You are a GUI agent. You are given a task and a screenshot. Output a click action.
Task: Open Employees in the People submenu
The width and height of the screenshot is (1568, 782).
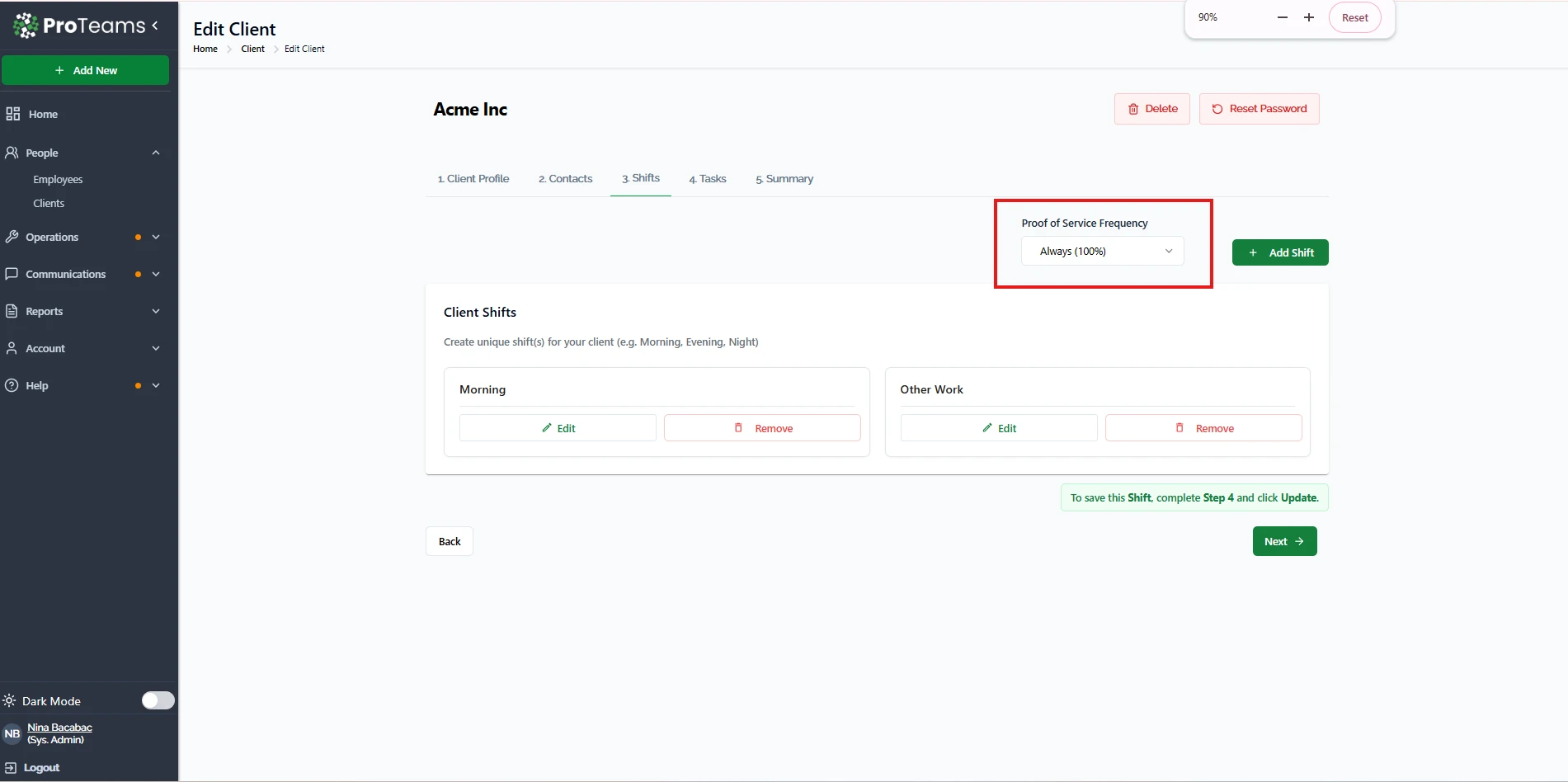[58, 179]
